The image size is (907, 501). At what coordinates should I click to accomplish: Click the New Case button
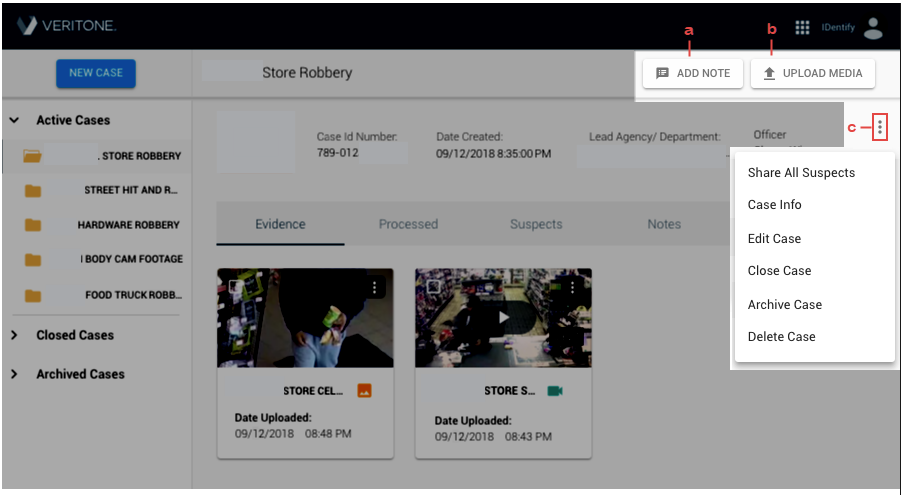click(96, 73)
